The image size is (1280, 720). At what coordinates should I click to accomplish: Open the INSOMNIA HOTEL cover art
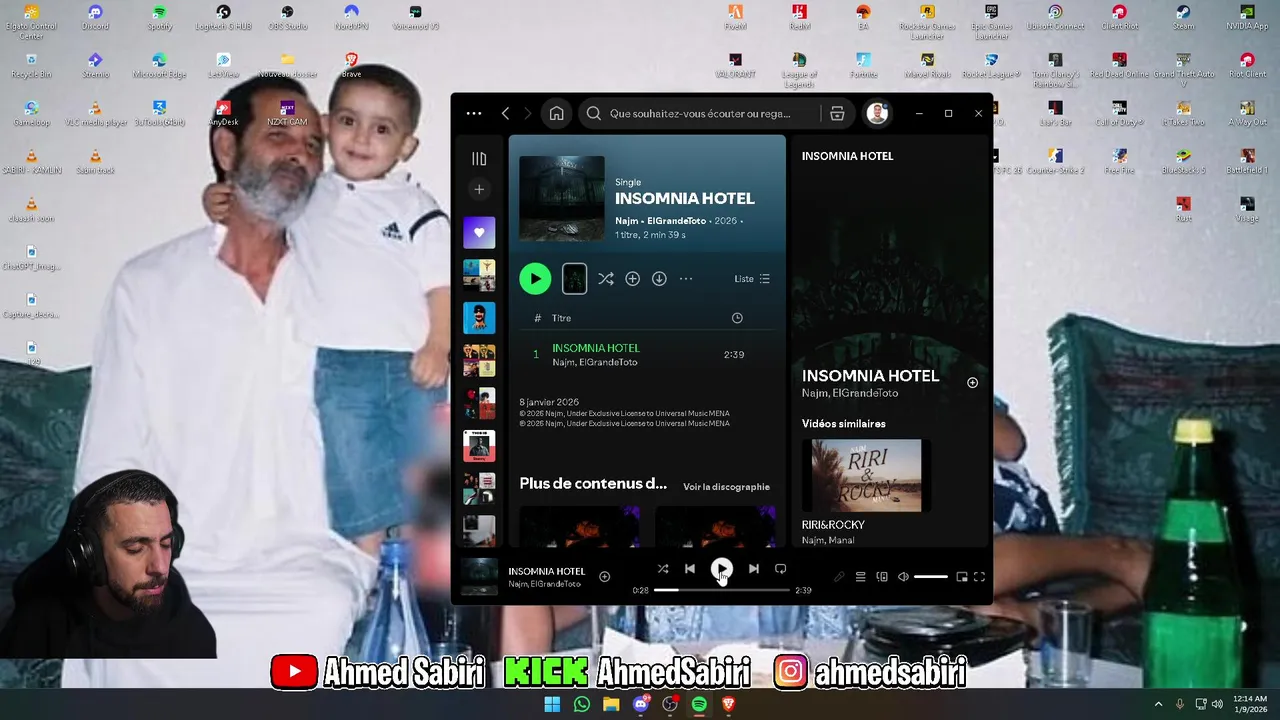pyautogui.click(x=562, y=198)
